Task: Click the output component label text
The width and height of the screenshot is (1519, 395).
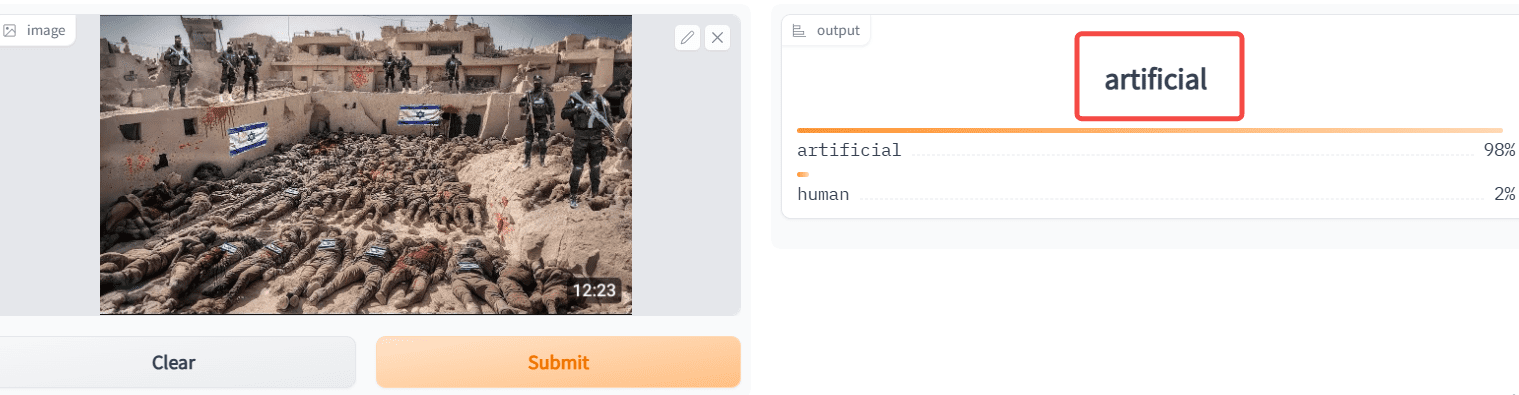Action: tap(838, 30)
